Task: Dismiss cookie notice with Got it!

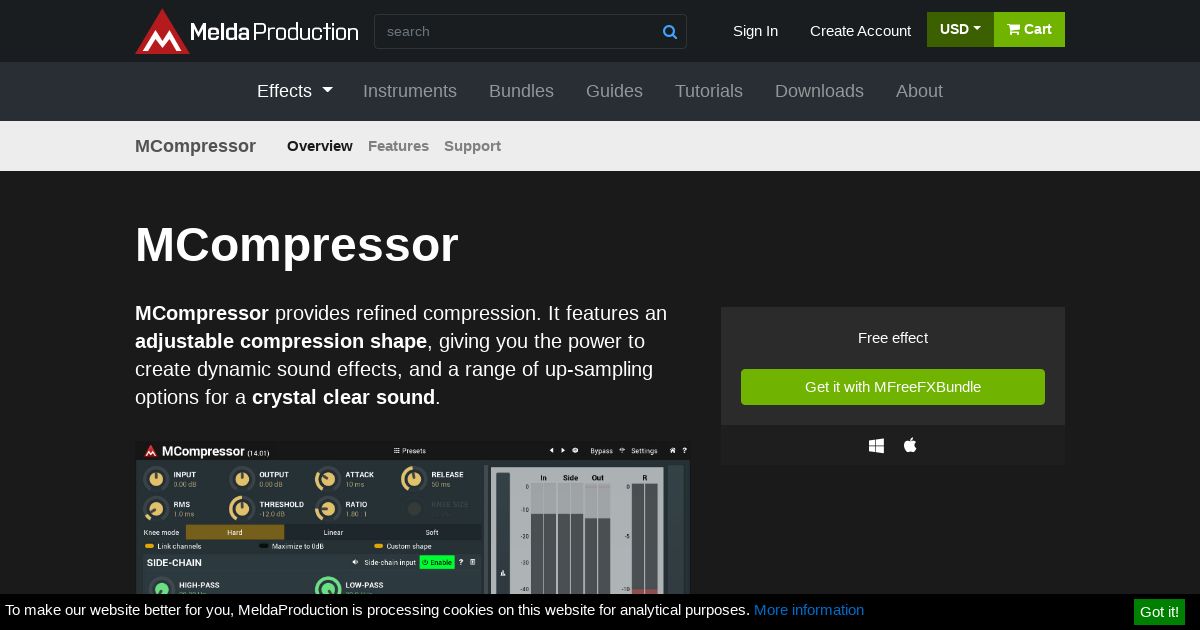Action: [x=1159, y=612]
